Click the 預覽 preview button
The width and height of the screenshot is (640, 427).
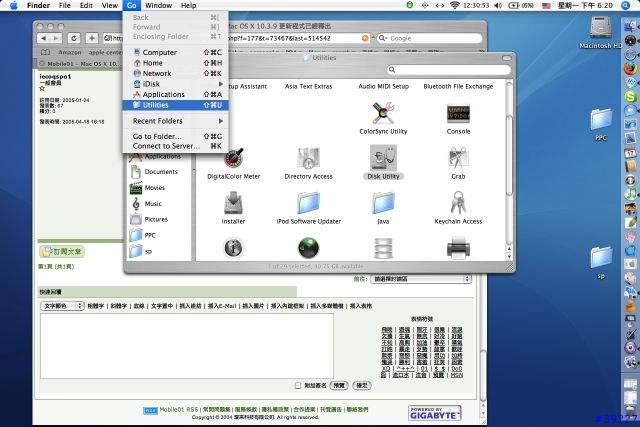tap(339, 385)
